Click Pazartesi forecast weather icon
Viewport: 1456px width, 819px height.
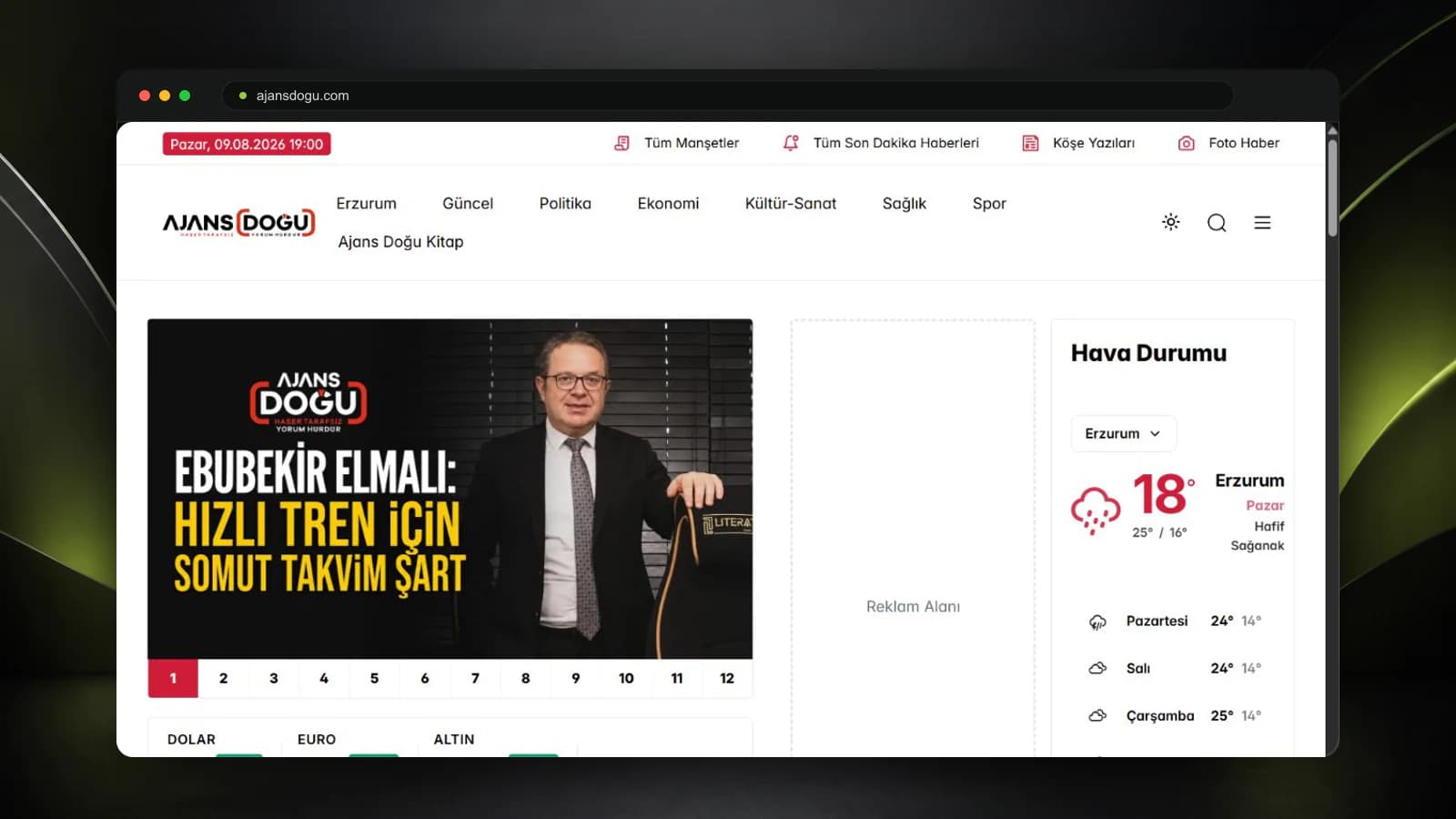pos(1097,622)
